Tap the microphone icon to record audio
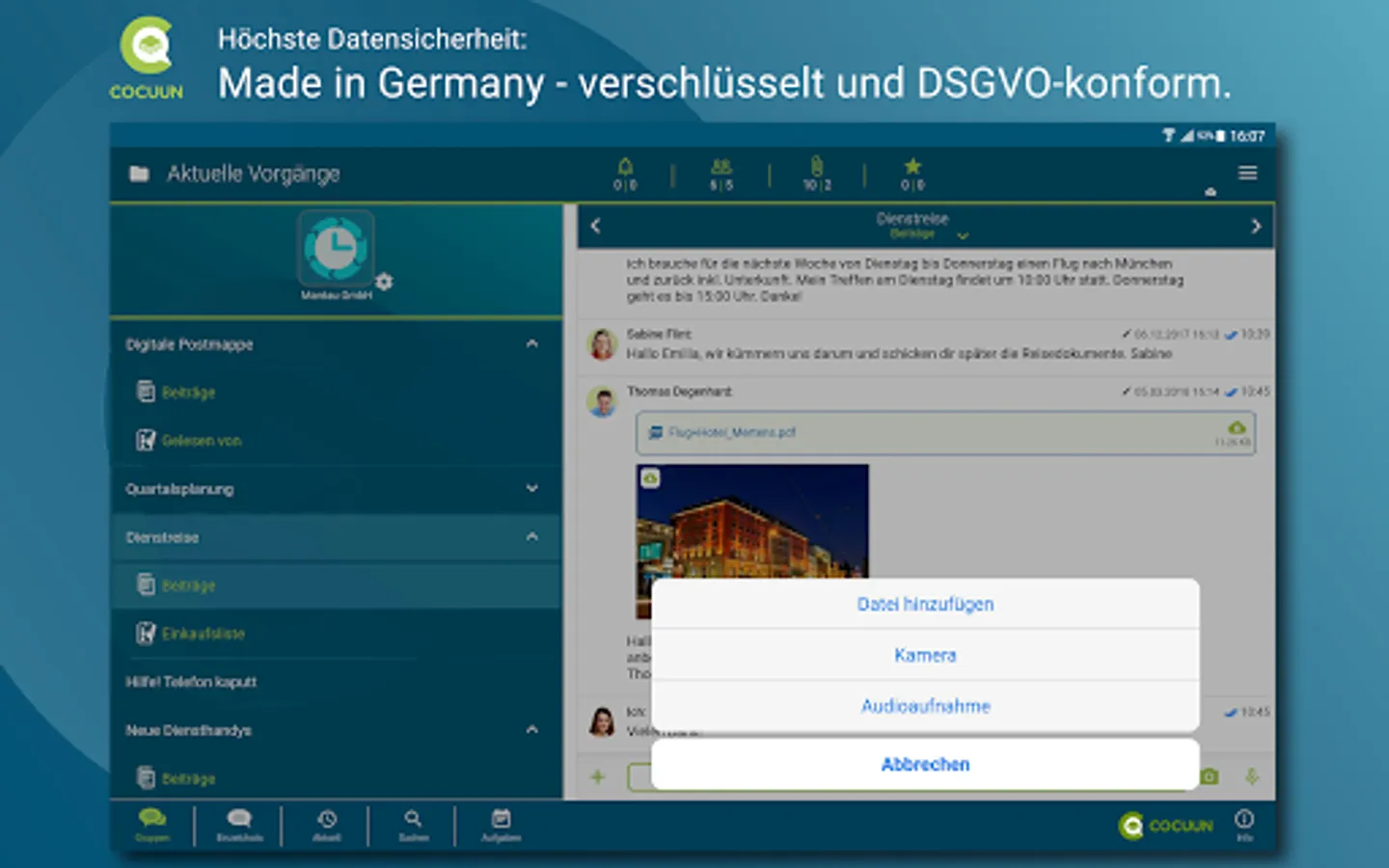The image size is (1389, 868). pos(1251,776)
